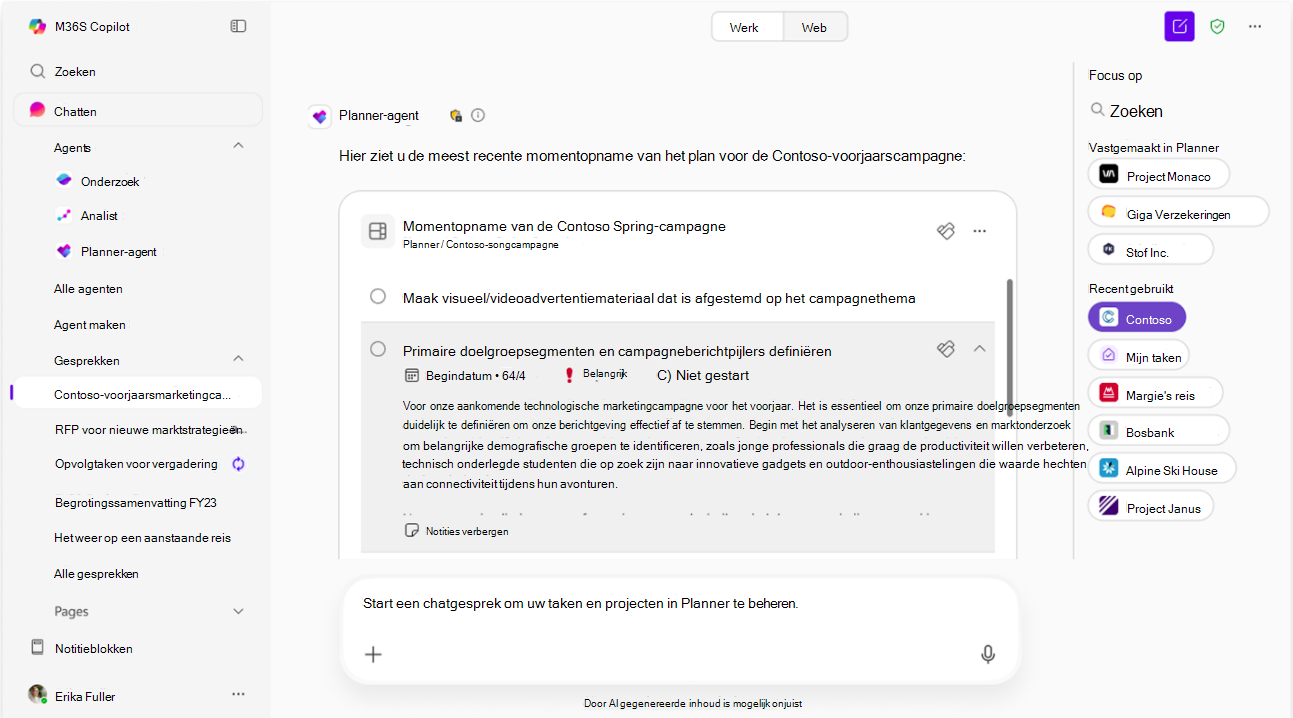
Task: Collapse the doelgroepsegmenten task details
Action: [x=980, y=348]
